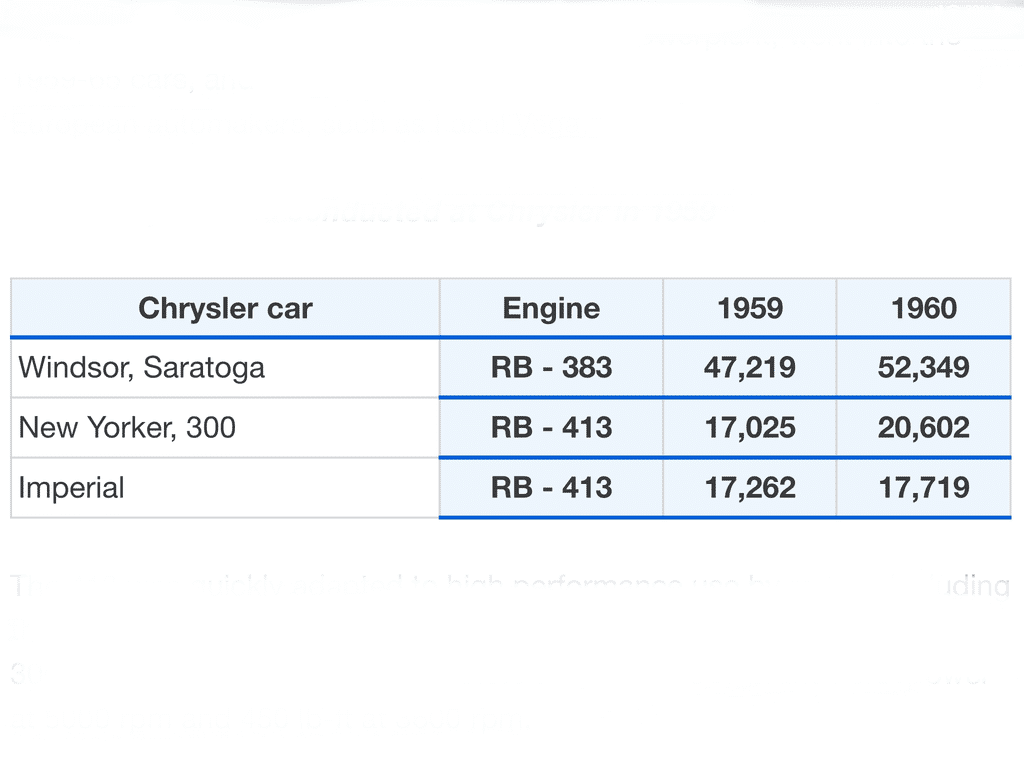This screenshot has height=768, width=1024.
Task: Select the 47,219 value cell
Action: click(749, 367)
